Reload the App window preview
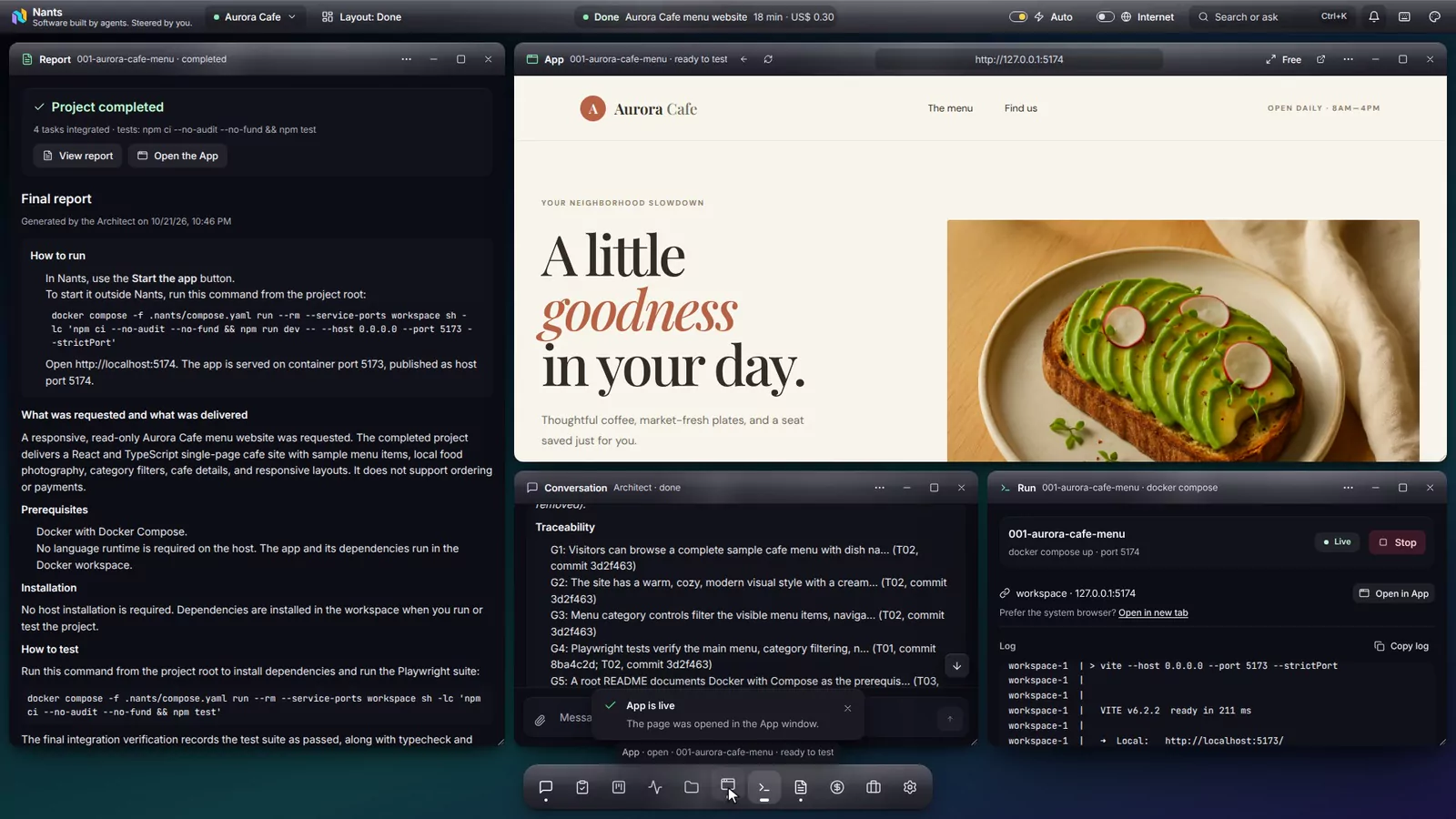Screen dimensions: 1456x819 tap(768, 59)
